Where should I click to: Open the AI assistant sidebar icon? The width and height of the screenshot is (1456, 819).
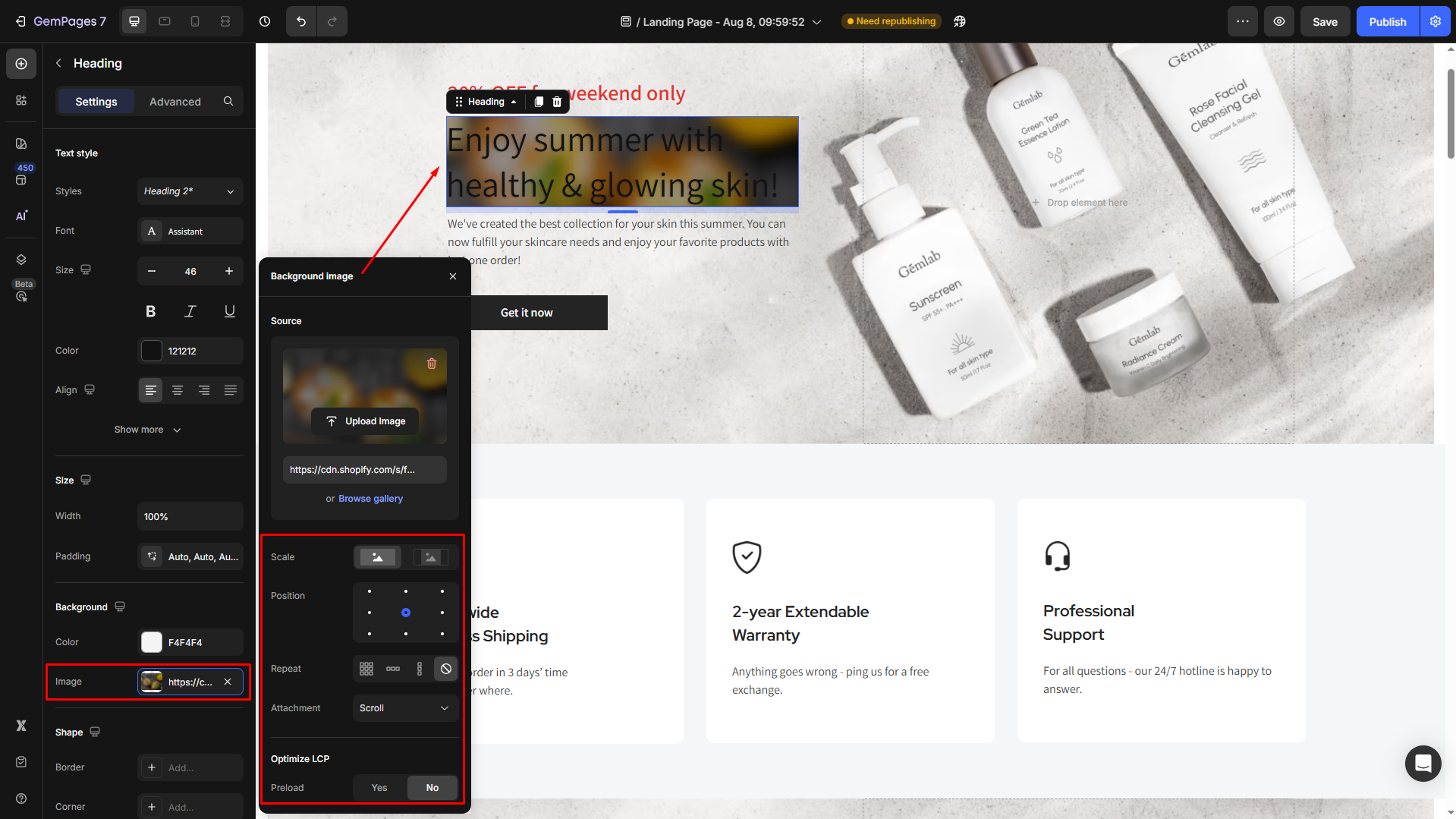click(x=21, y=216)
